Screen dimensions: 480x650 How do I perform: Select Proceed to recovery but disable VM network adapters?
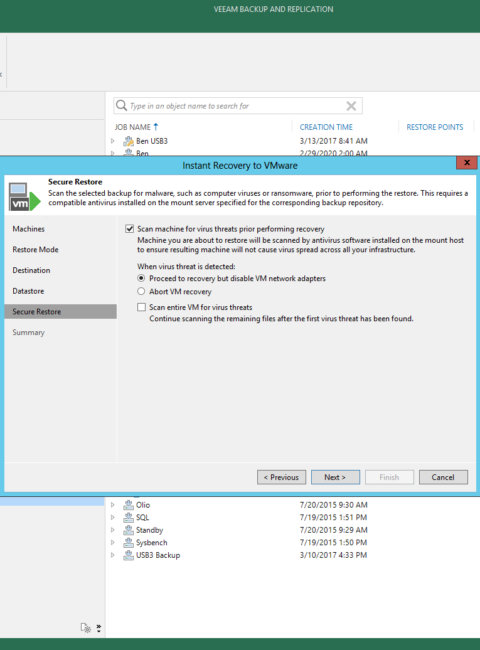point(141,278)
